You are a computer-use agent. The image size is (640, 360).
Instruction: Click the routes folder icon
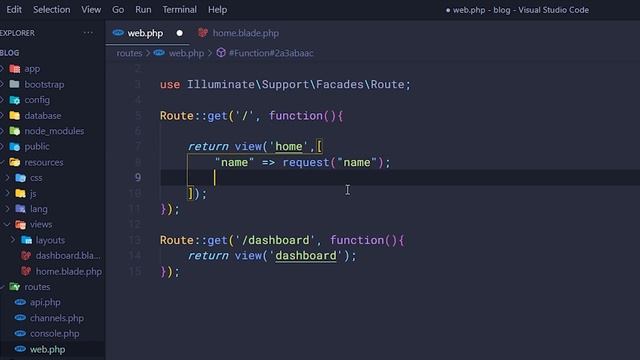tap(15, 287)
